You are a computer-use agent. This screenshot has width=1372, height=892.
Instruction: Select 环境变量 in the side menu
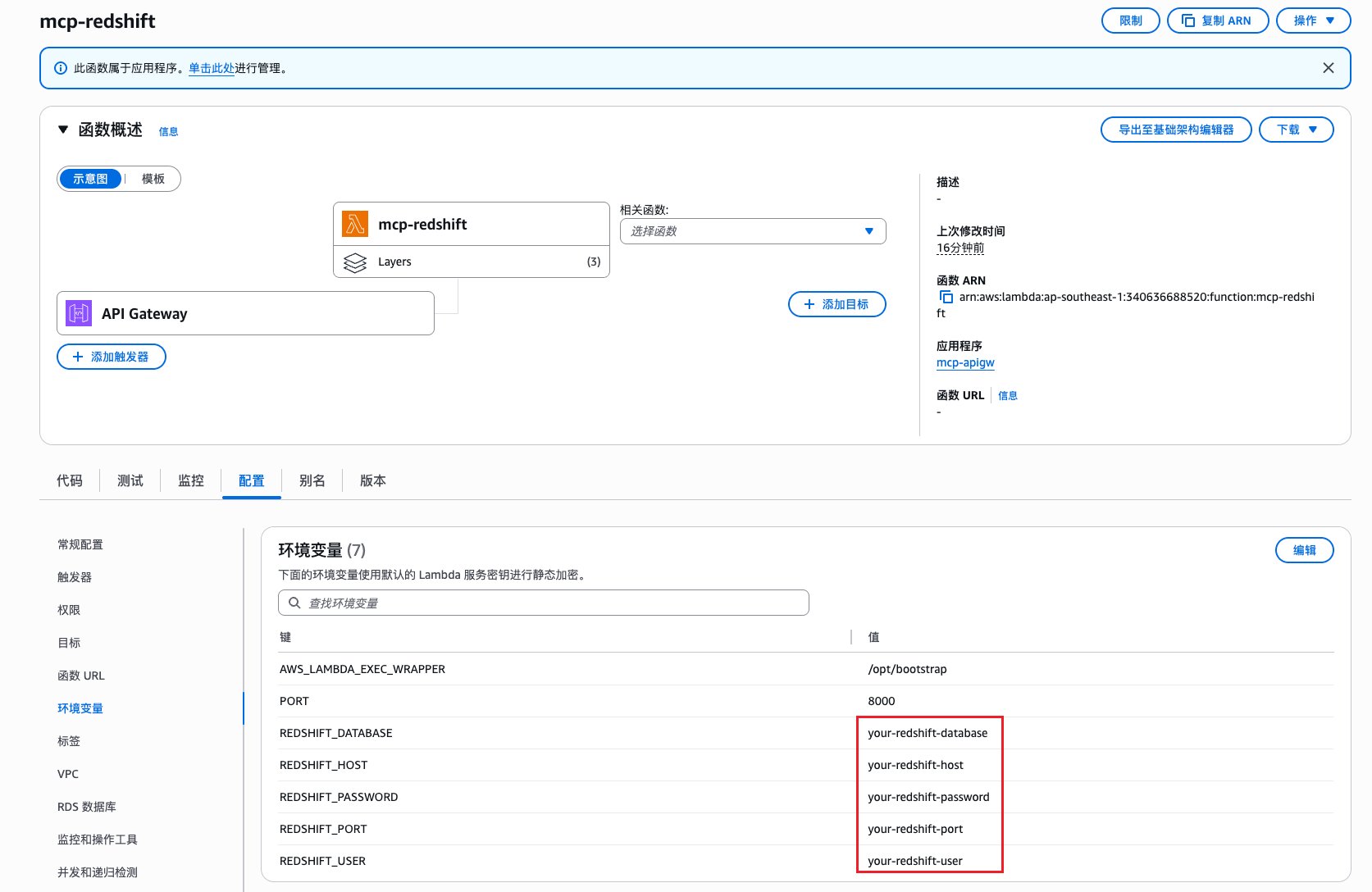tap(80, 708)
